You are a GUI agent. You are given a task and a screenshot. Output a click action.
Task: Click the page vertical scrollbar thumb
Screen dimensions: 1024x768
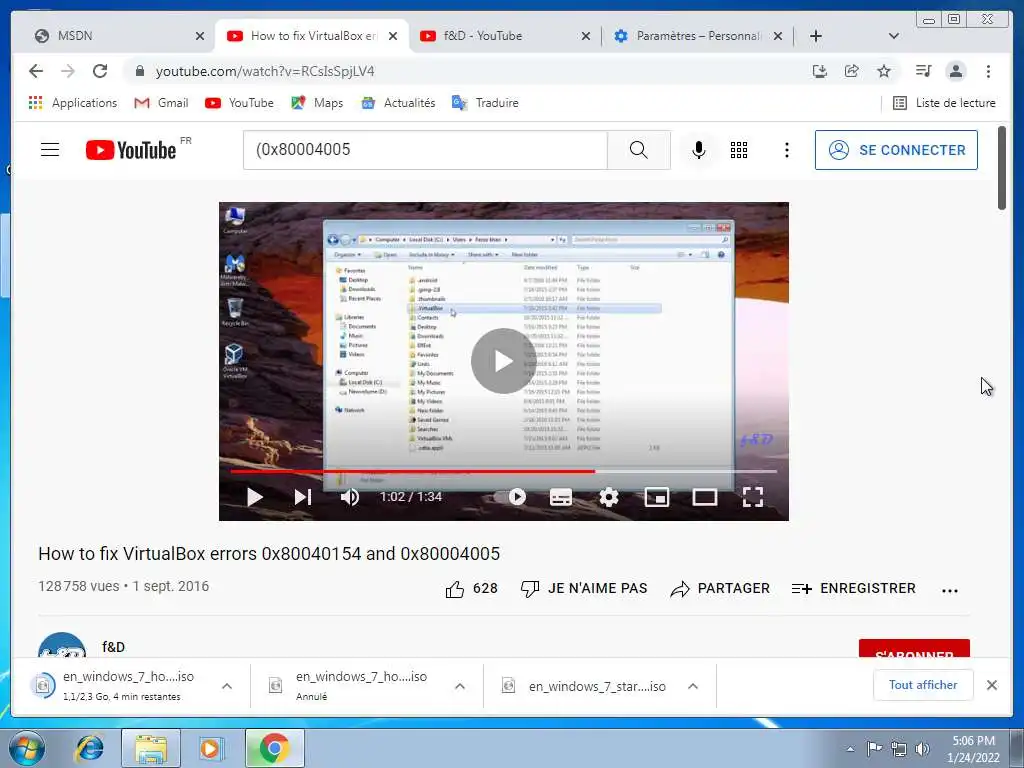pyautogui.click(x=1002, y=168)
